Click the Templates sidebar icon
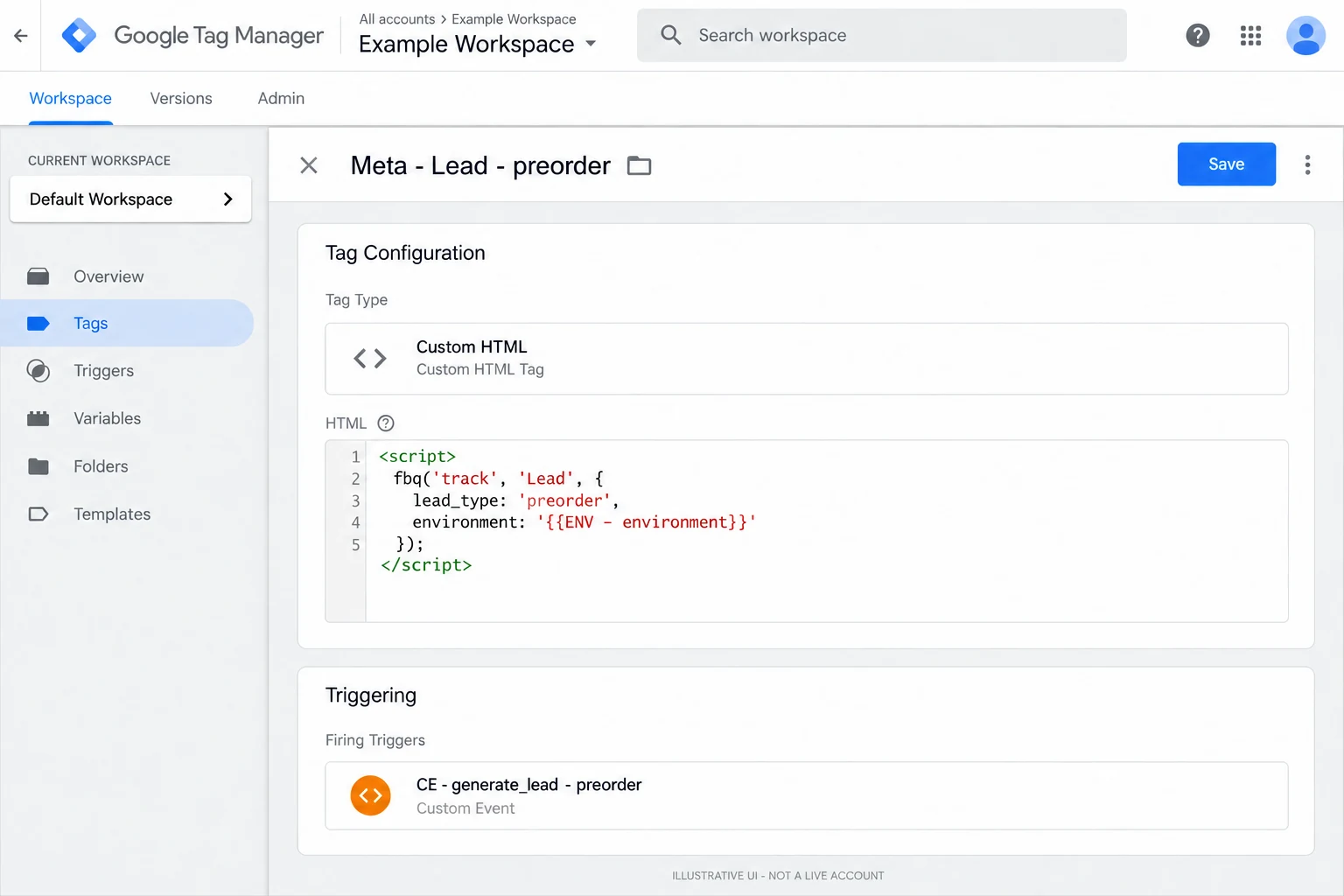The width and height of the screenshot is (1344, 896). coord(38,514)
